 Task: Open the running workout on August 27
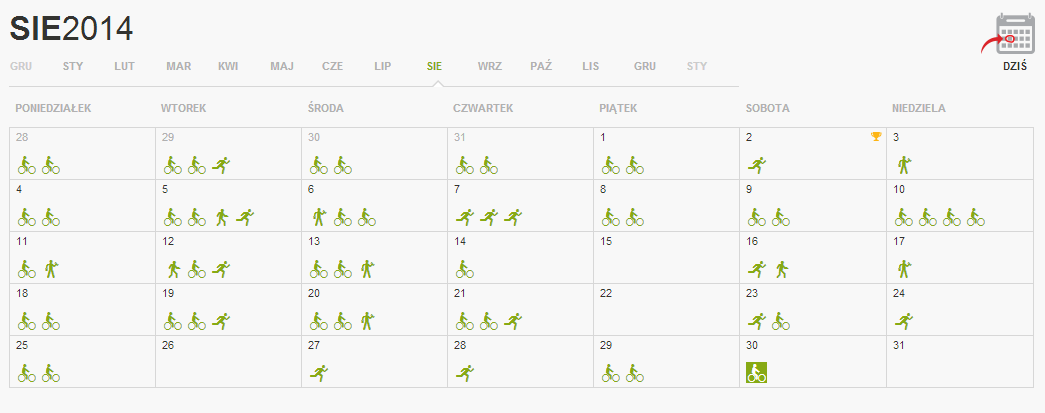click(x=319, y=372)
